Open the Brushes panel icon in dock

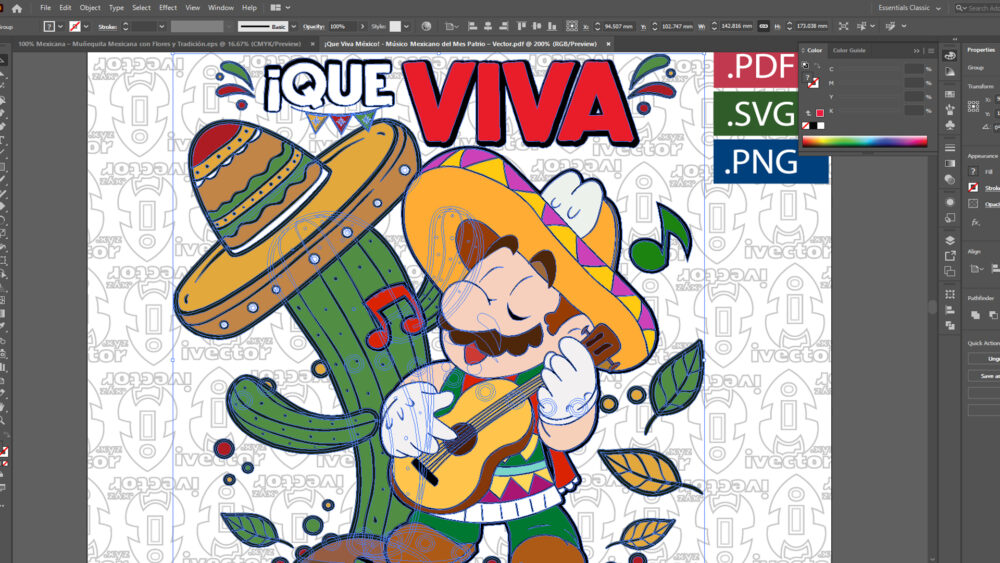click(x=950, y=110)
